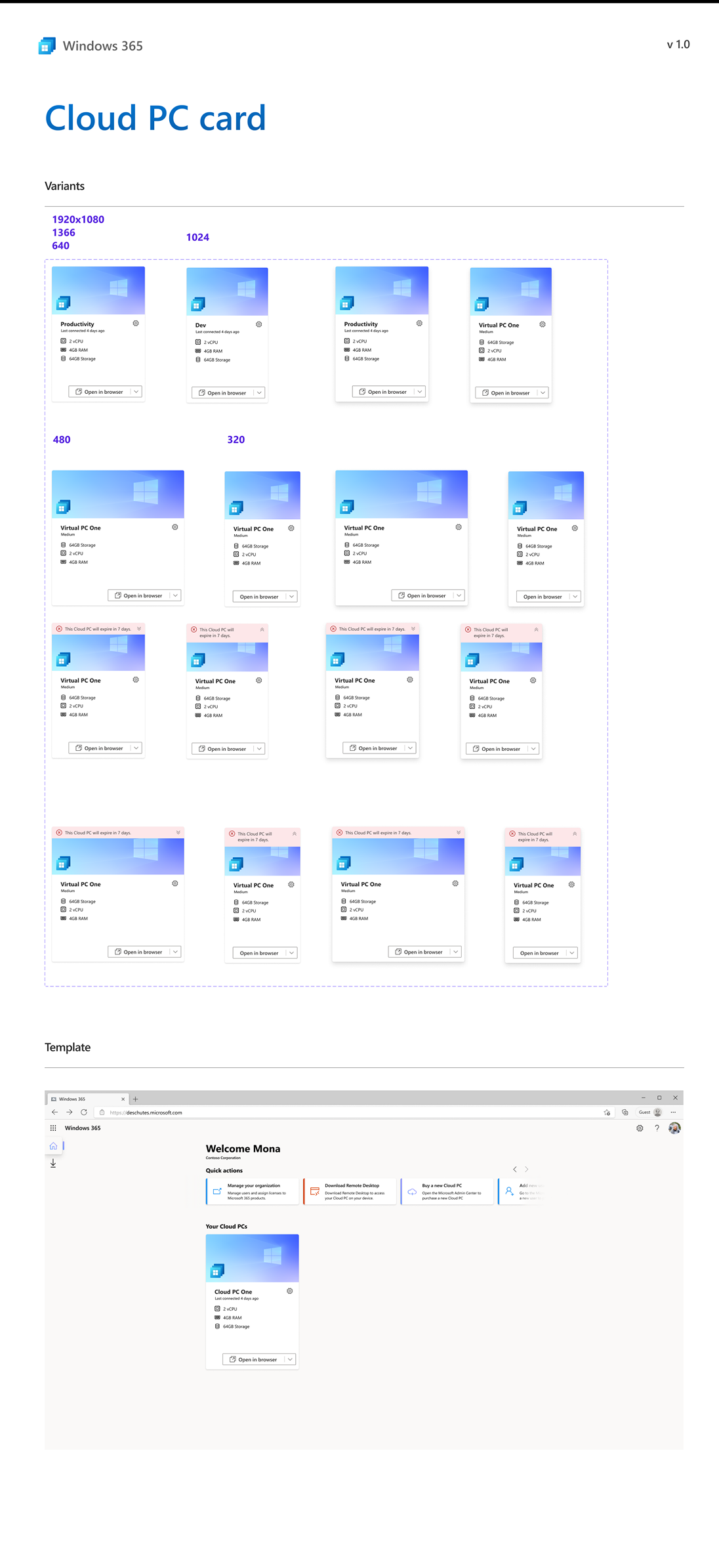Click the RAM icon on Cloud PC One card
Image resolution: width=719 pixels, height=1568 pixels.
217,1317
